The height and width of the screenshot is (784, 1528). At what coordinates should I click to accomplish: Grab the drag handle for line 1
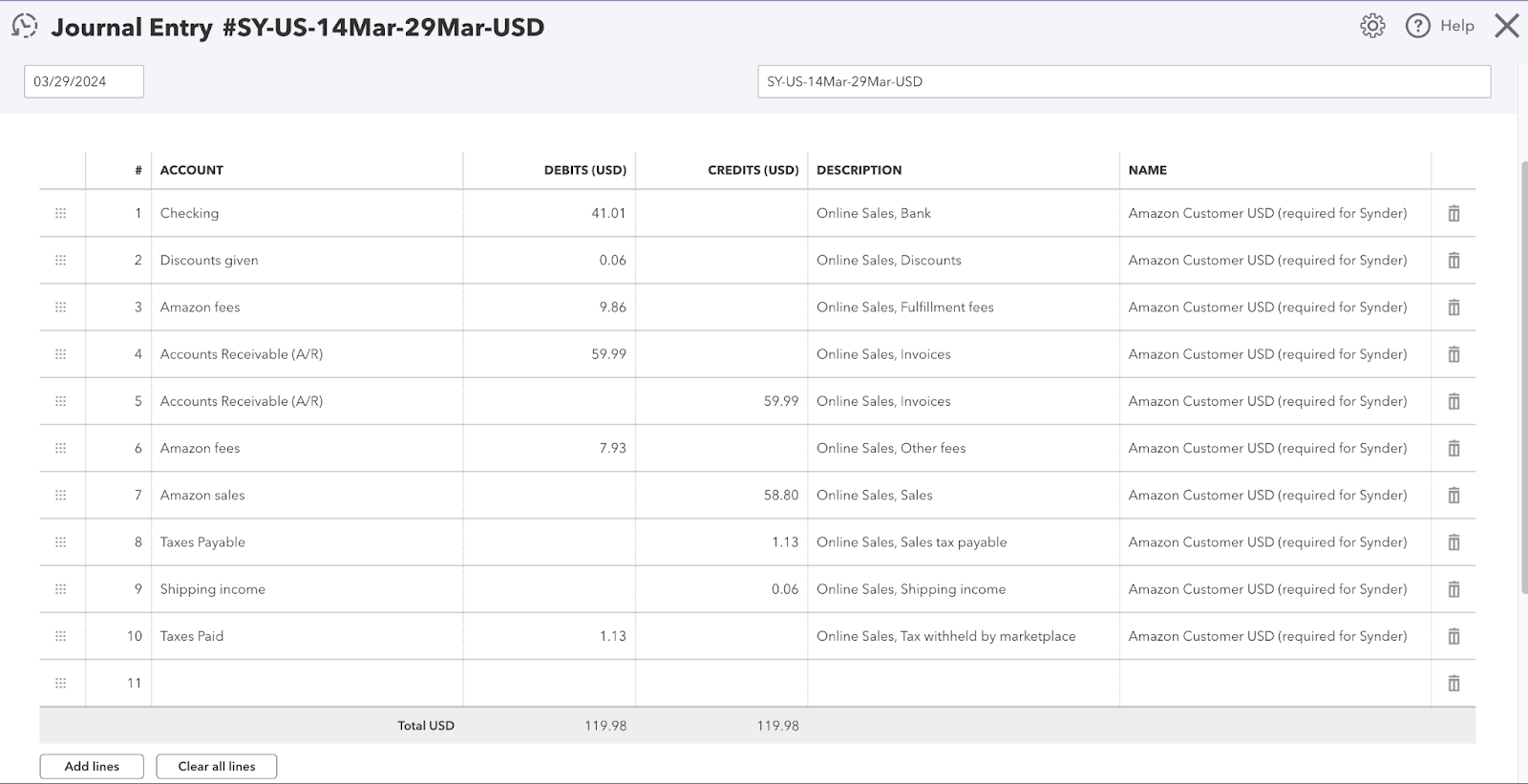point(61,213)
